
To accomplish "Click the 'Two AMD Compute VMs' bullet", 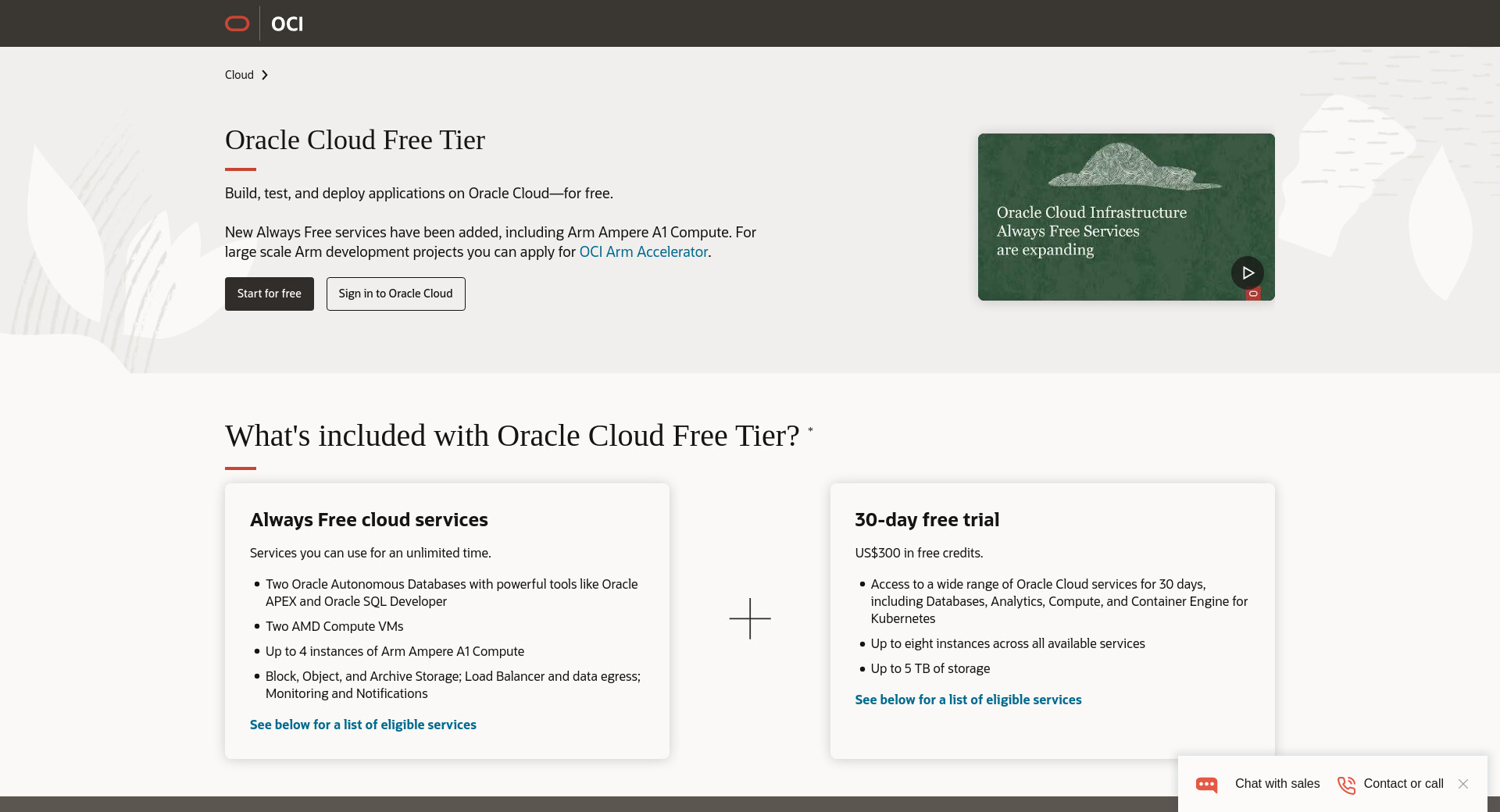I will click(x=334, y=626).
